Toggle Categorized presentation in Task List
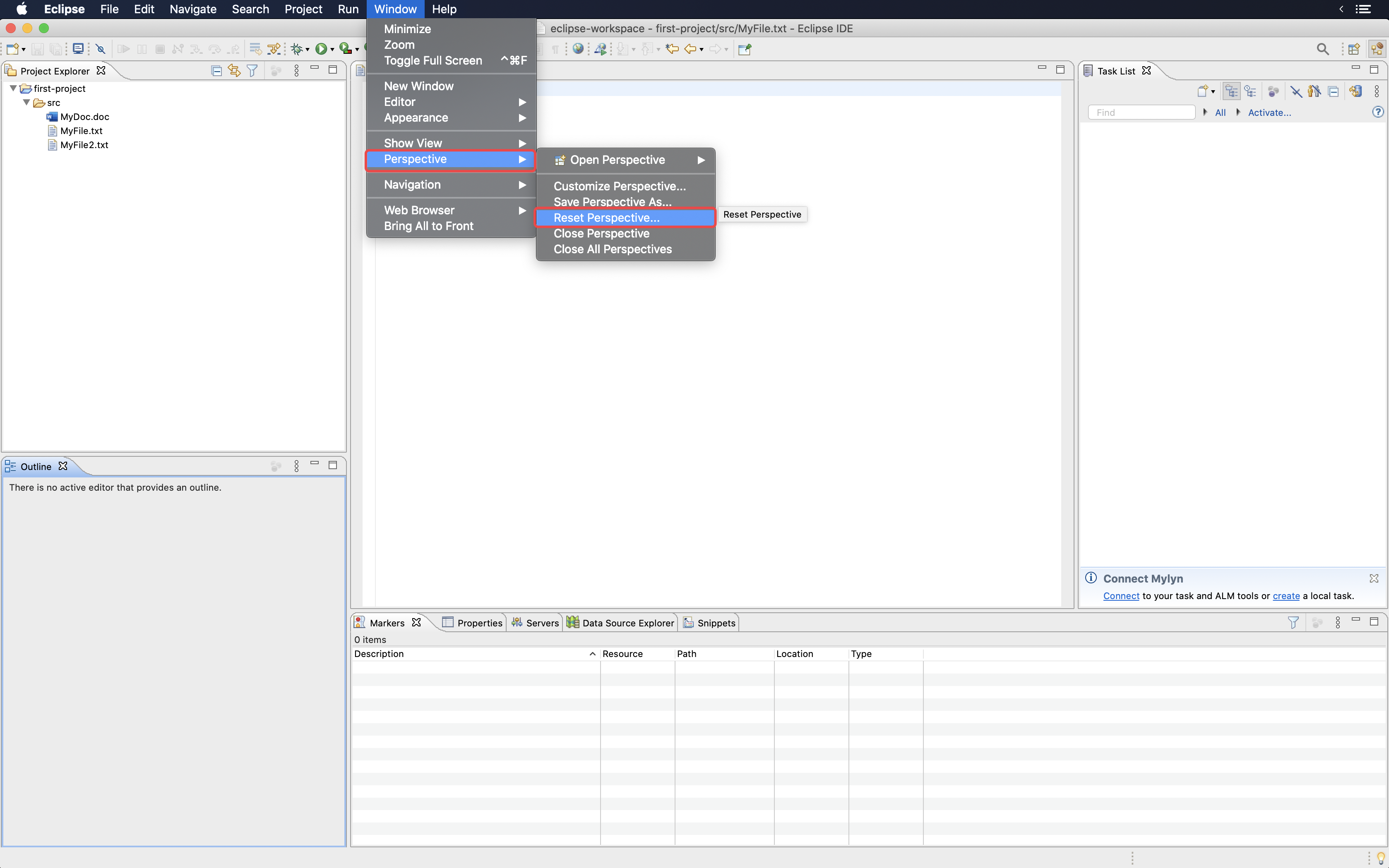Screen dimensions: 1389x868 [1232, 91]
